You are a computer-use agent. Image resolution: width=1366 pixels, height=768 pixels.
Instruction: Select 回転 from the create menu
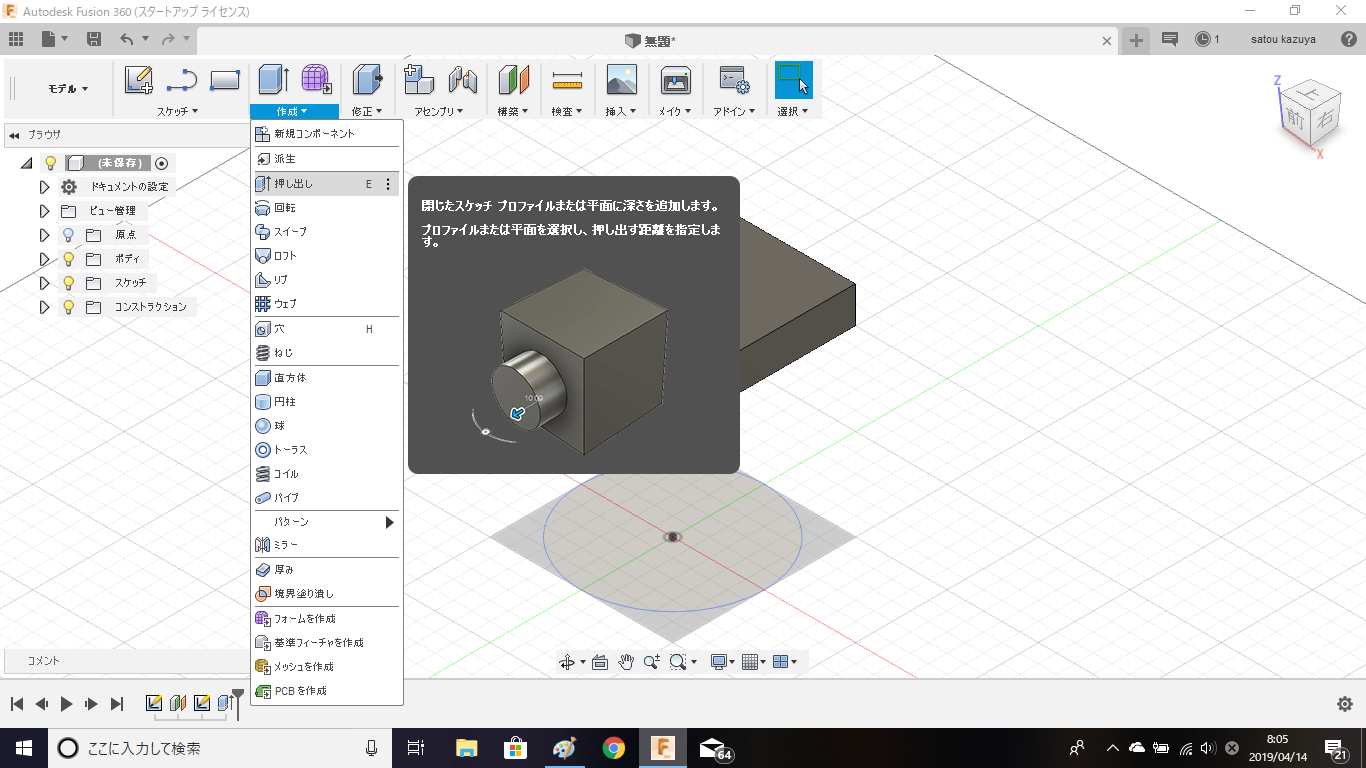point(326,208)
